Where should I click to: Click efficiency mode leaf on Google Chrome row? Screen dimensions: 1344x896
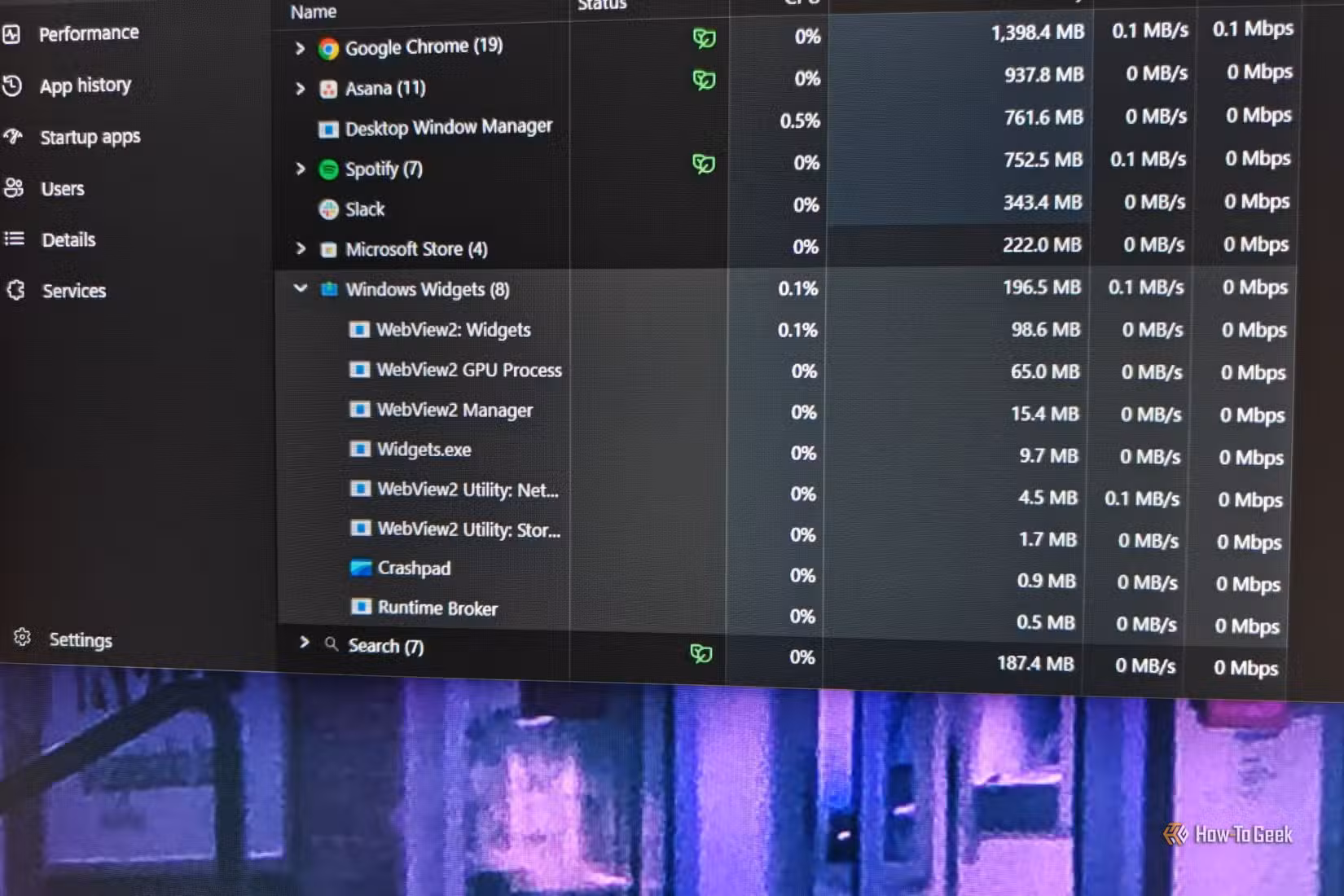[x=704, y=38]
